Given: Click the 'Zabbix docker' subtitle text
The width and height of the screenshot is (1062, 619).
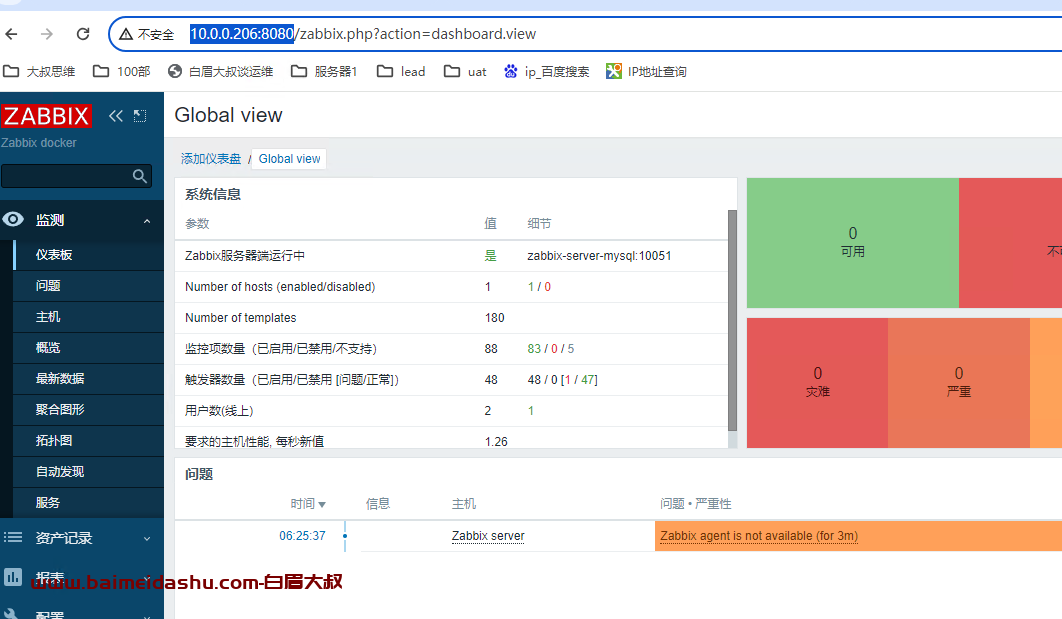Looking at the screenshot, I should click(x=39, y=143).
